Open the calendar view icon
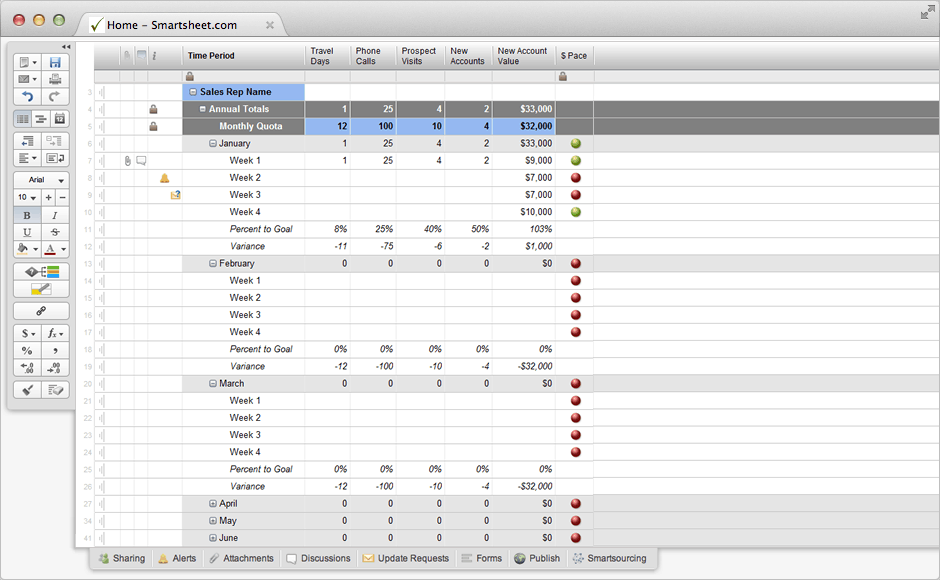Image resolution: width=940 pixels, height=580 pixels. tap(60, 118)
